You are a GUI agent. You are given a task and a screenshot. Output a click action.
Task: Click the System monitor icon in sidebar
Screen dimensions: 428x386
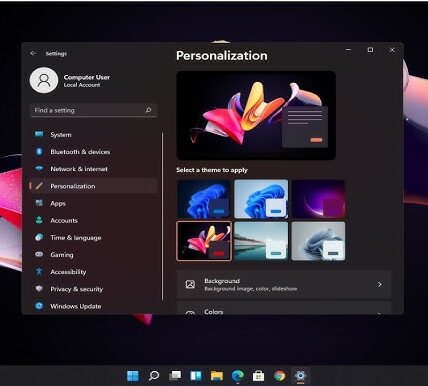[x=39, y=134]
